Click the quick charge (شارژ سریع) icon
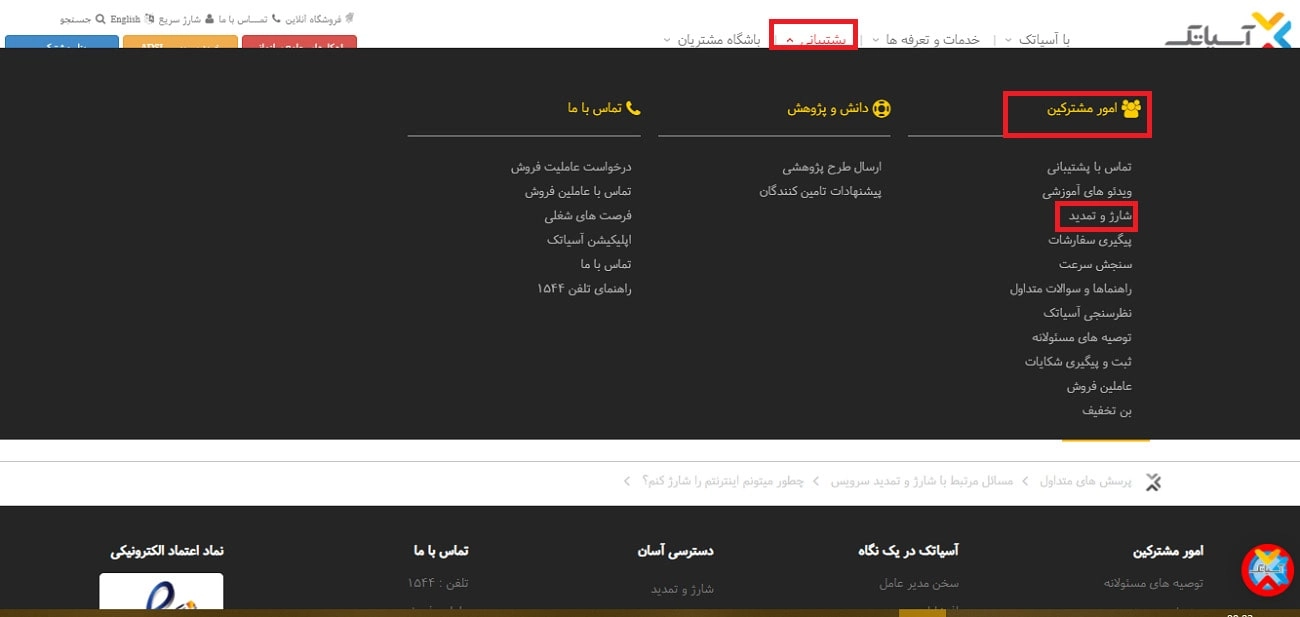Image resolution: width=1300 pixels, height=617 pixels. 150,18
